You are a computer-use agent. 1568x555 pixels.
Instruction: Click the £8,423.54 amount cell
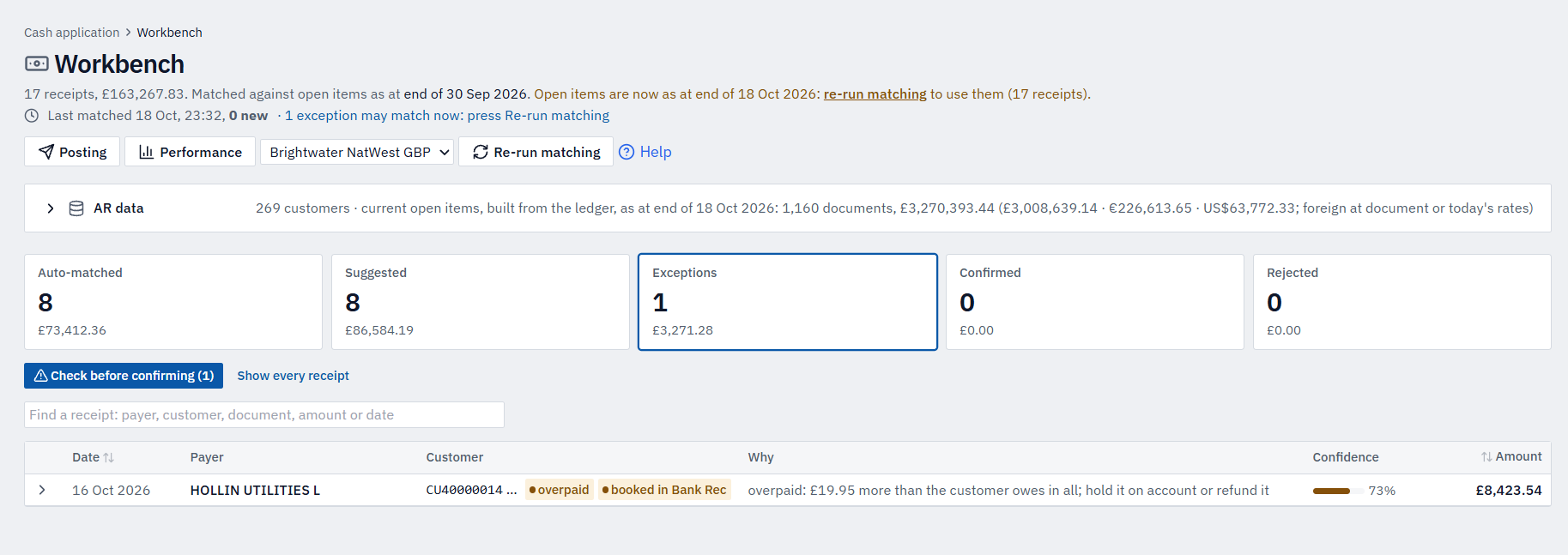pos(1509,491)
